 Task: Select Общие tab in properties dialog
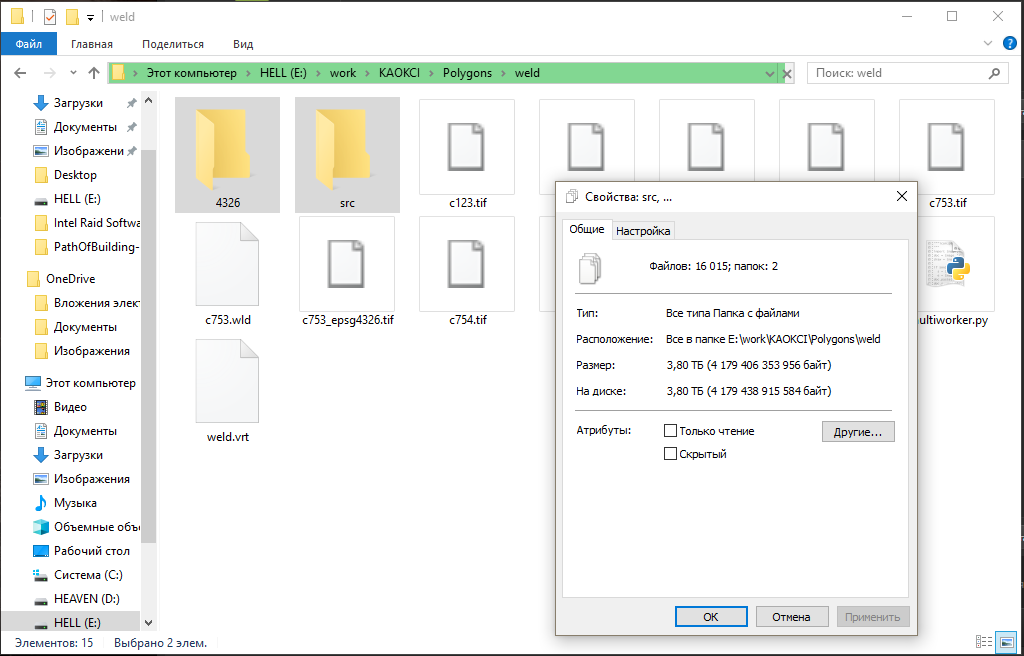click(x=586, y=229)
